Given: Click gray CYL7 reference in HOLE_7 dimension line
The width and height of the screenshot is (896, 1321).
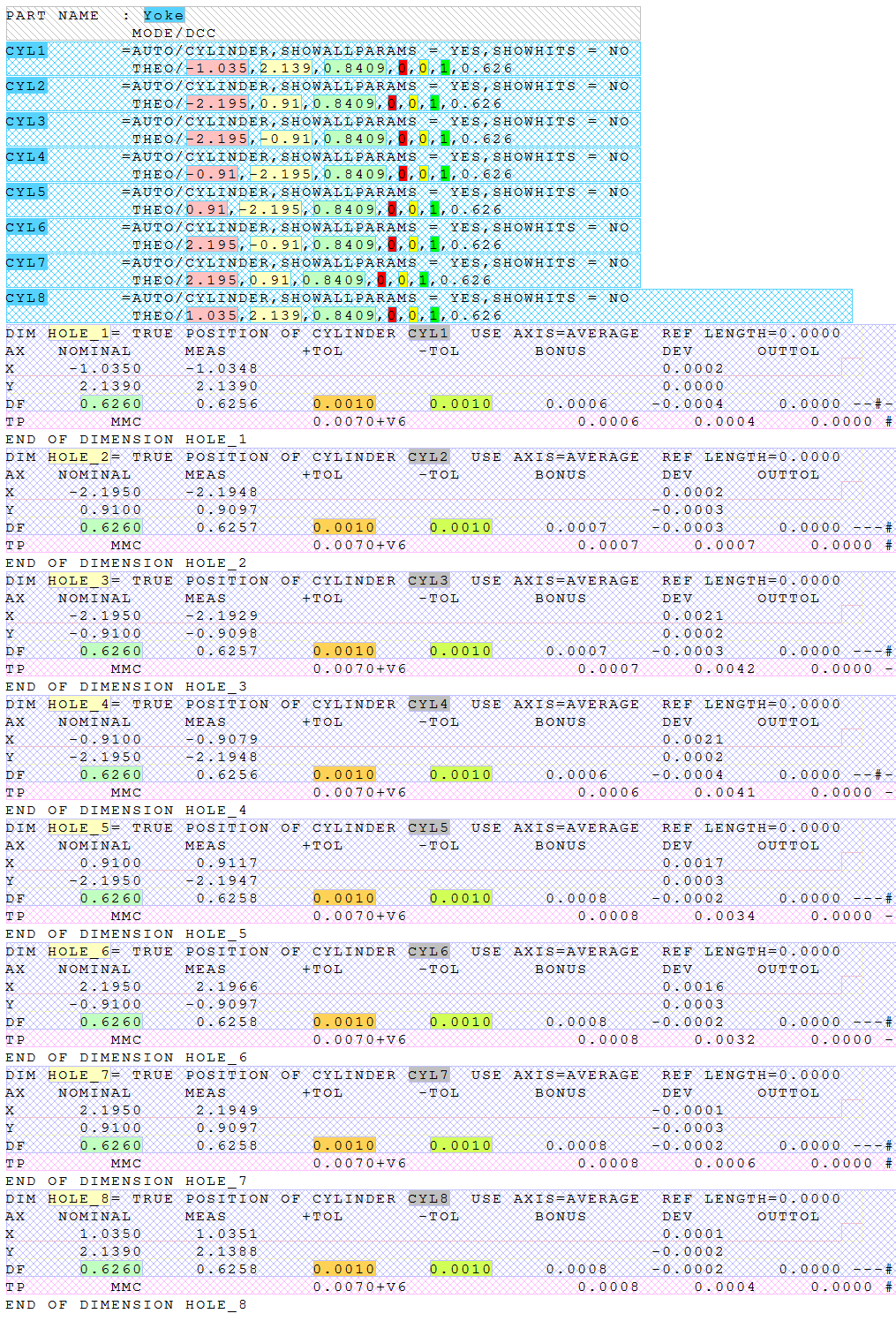Looking at the screenshot, I should click(428, 1075).
